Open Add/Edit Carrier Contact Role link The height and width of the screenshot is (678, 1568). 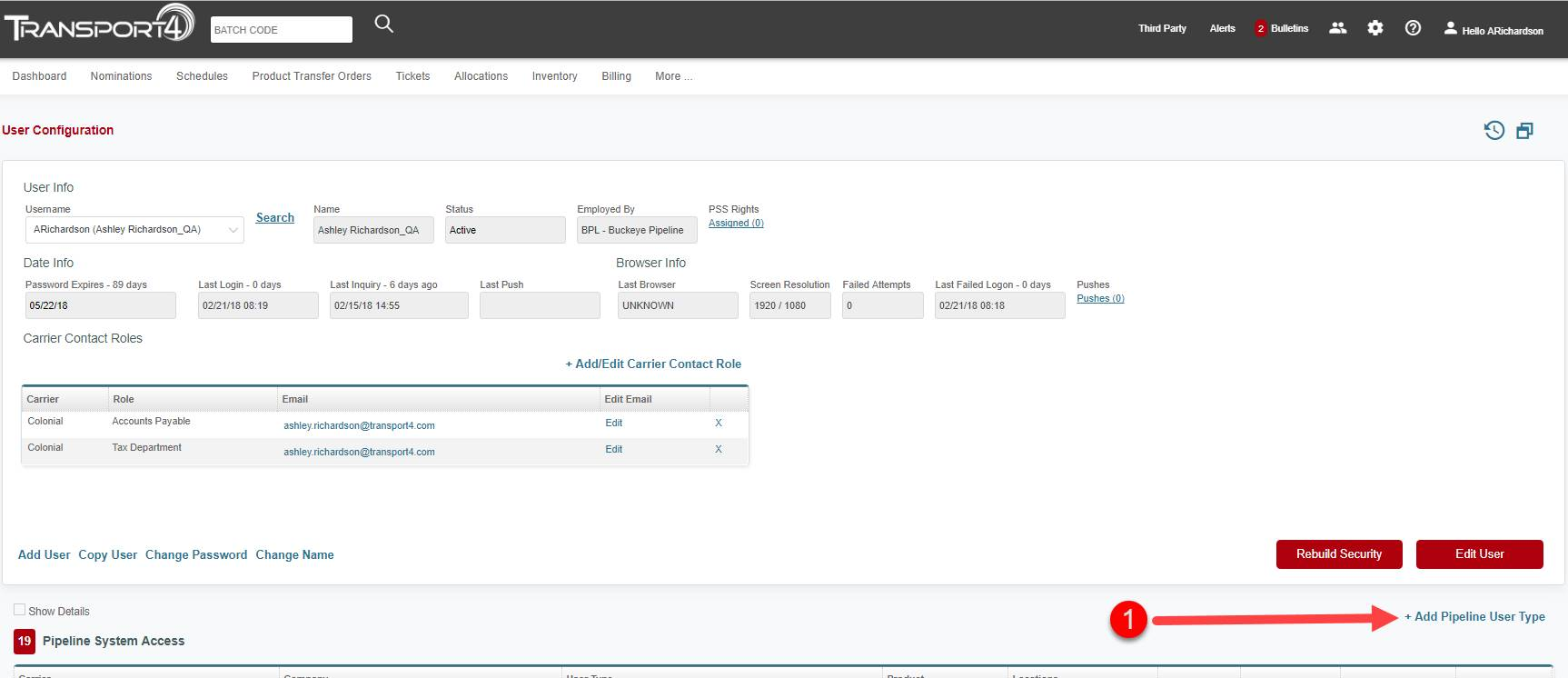pos(653,364)
